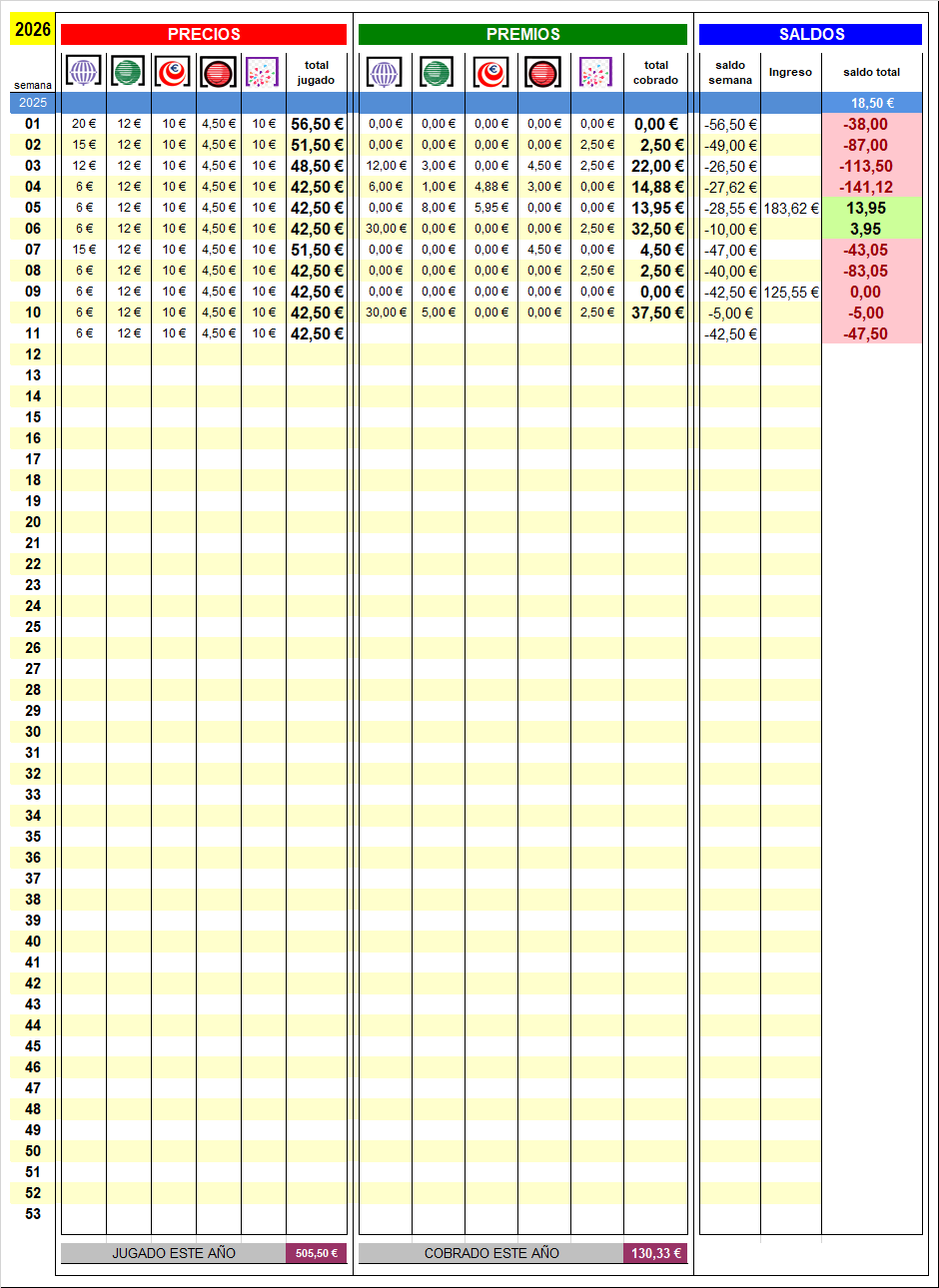Select the green ball icon under PREMIOS
Image resolution: width=939 pixels, height=1288 pixels.
pos(437,72)
